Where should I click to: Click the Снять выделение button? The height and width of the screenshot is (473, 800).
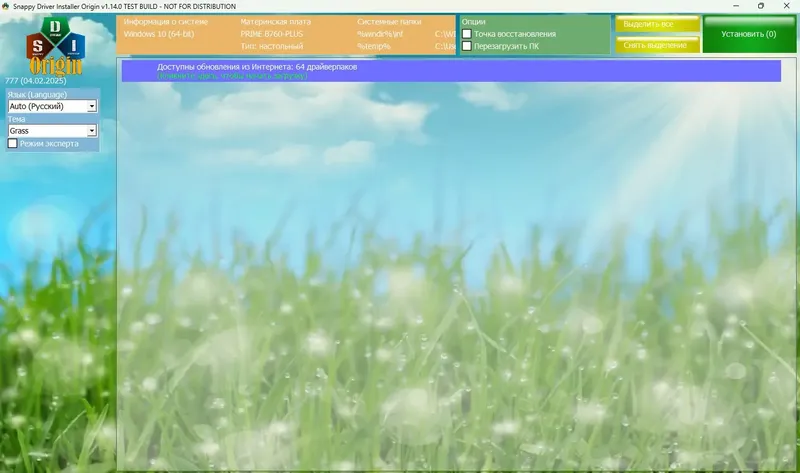pos(657,45)
